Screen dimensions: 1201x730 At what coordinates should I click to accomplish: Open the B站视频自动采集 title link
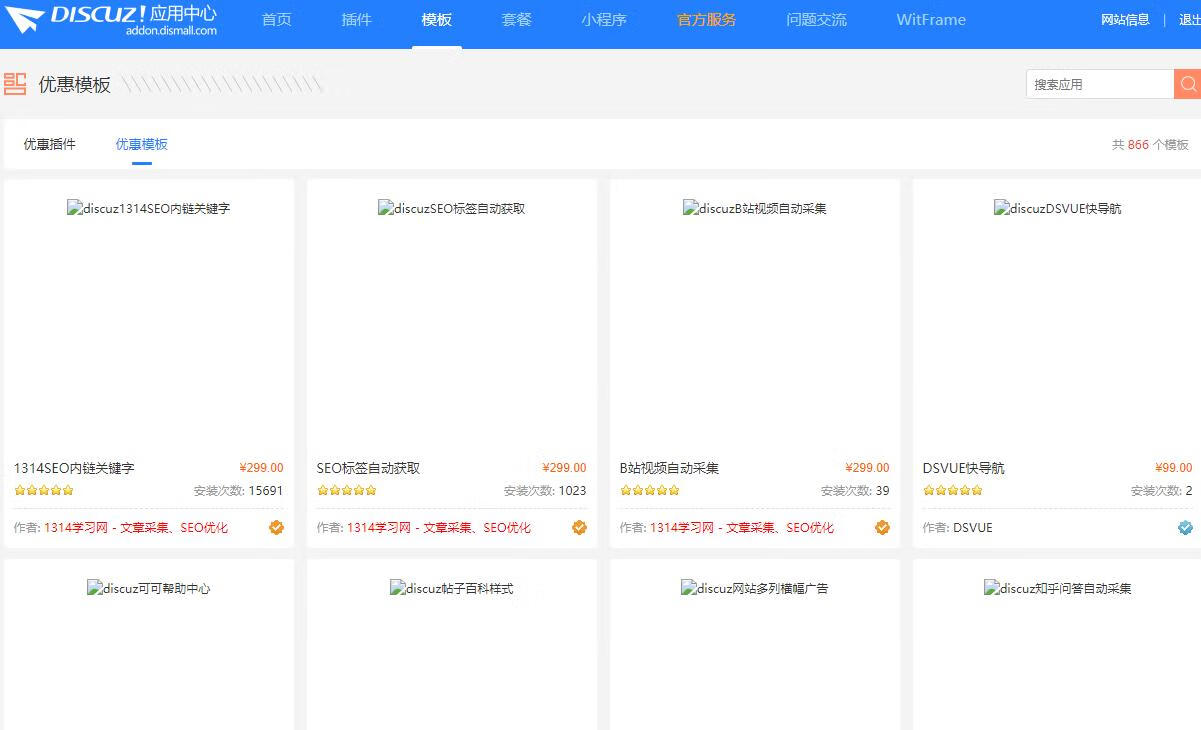tap(669, 468)
